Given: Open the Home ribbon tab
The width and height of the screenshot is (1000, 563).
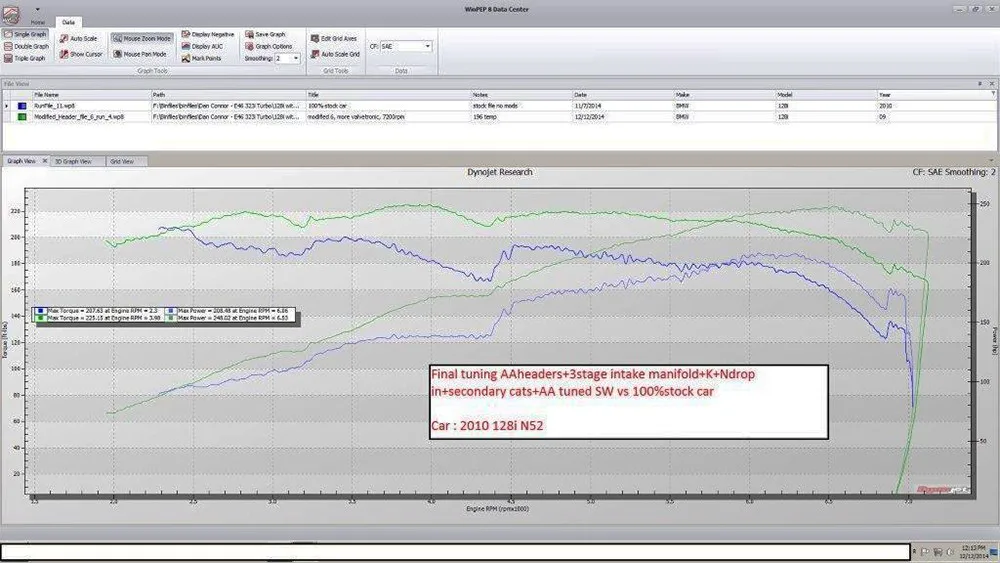Looking at the screenshot, I should [38, 22].
